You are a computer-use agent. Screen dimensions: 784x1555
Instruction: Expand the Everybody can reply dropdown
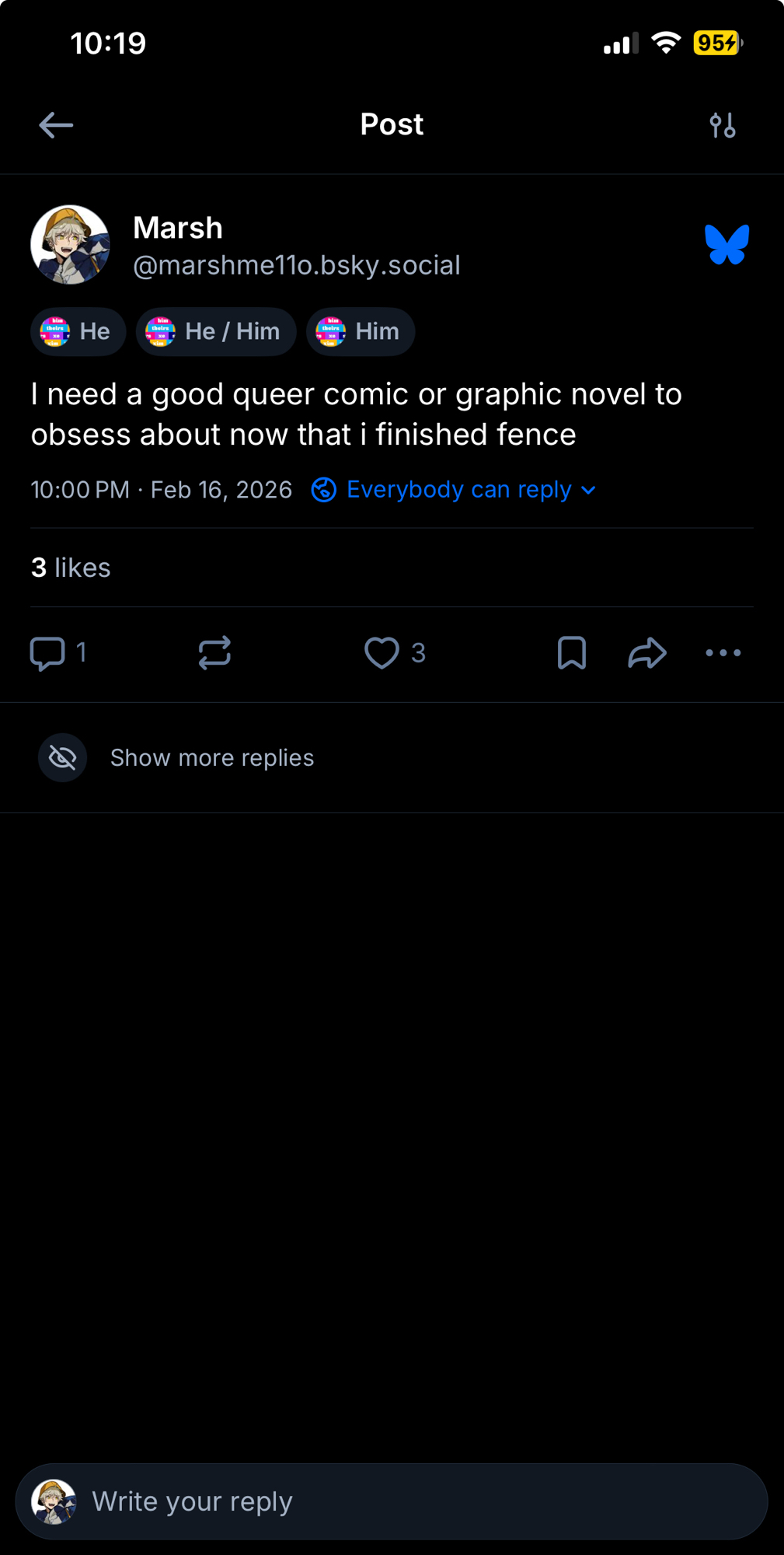[x=454, y=490]
